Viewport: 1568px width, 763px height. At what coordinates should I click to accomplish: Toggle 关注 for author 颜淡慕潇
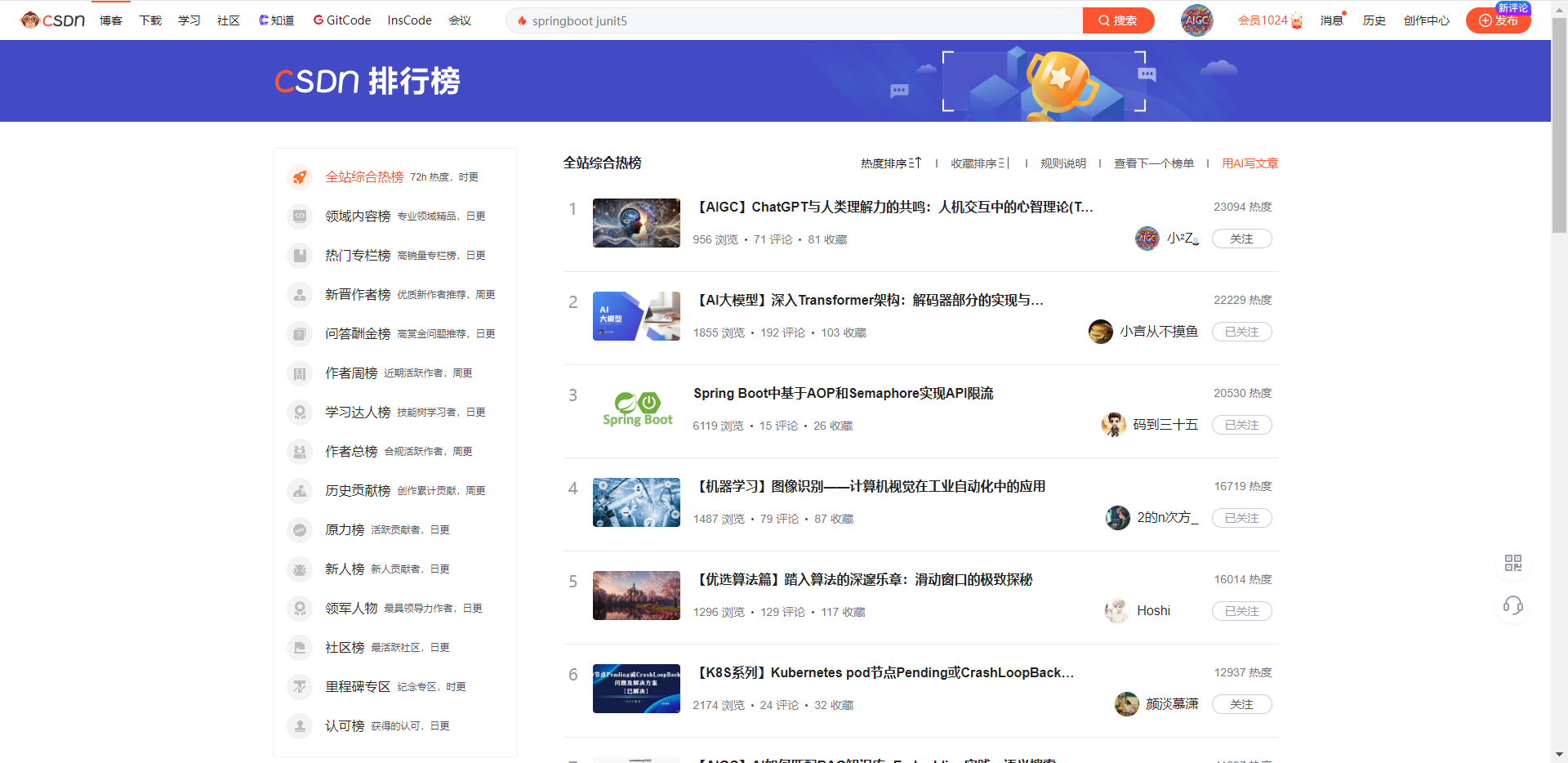tap(1241, 704)
